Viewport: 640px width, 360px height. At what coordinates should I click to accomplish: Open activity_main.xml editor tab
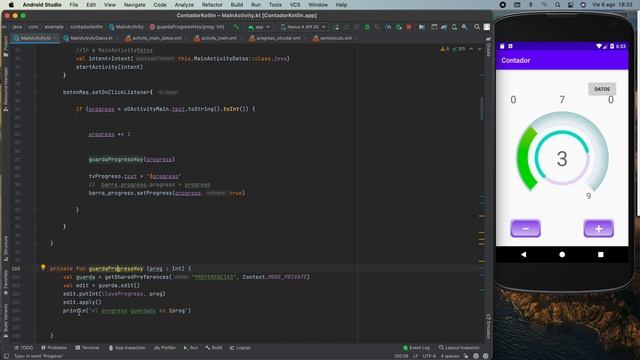coord(218,38)
